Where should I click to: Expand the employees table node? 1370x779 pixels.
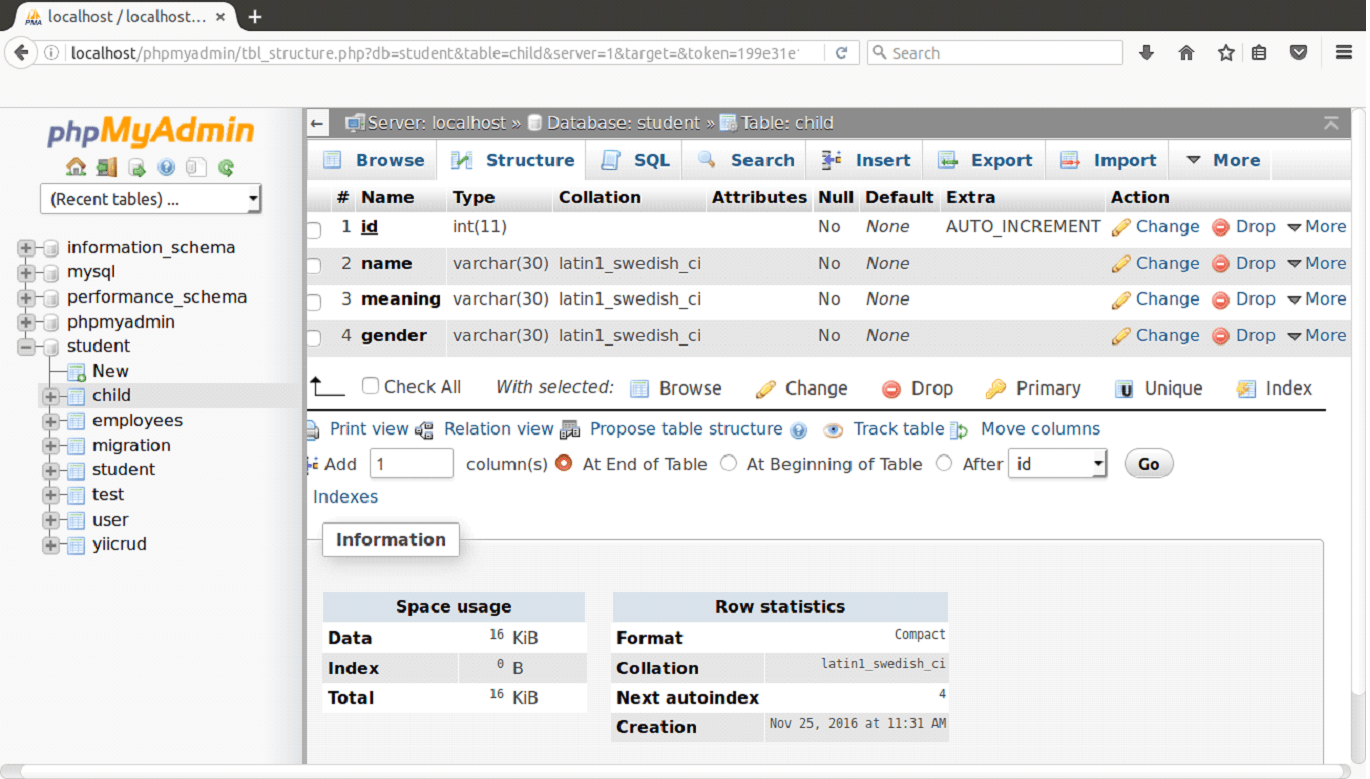click(x=51, y=421)
